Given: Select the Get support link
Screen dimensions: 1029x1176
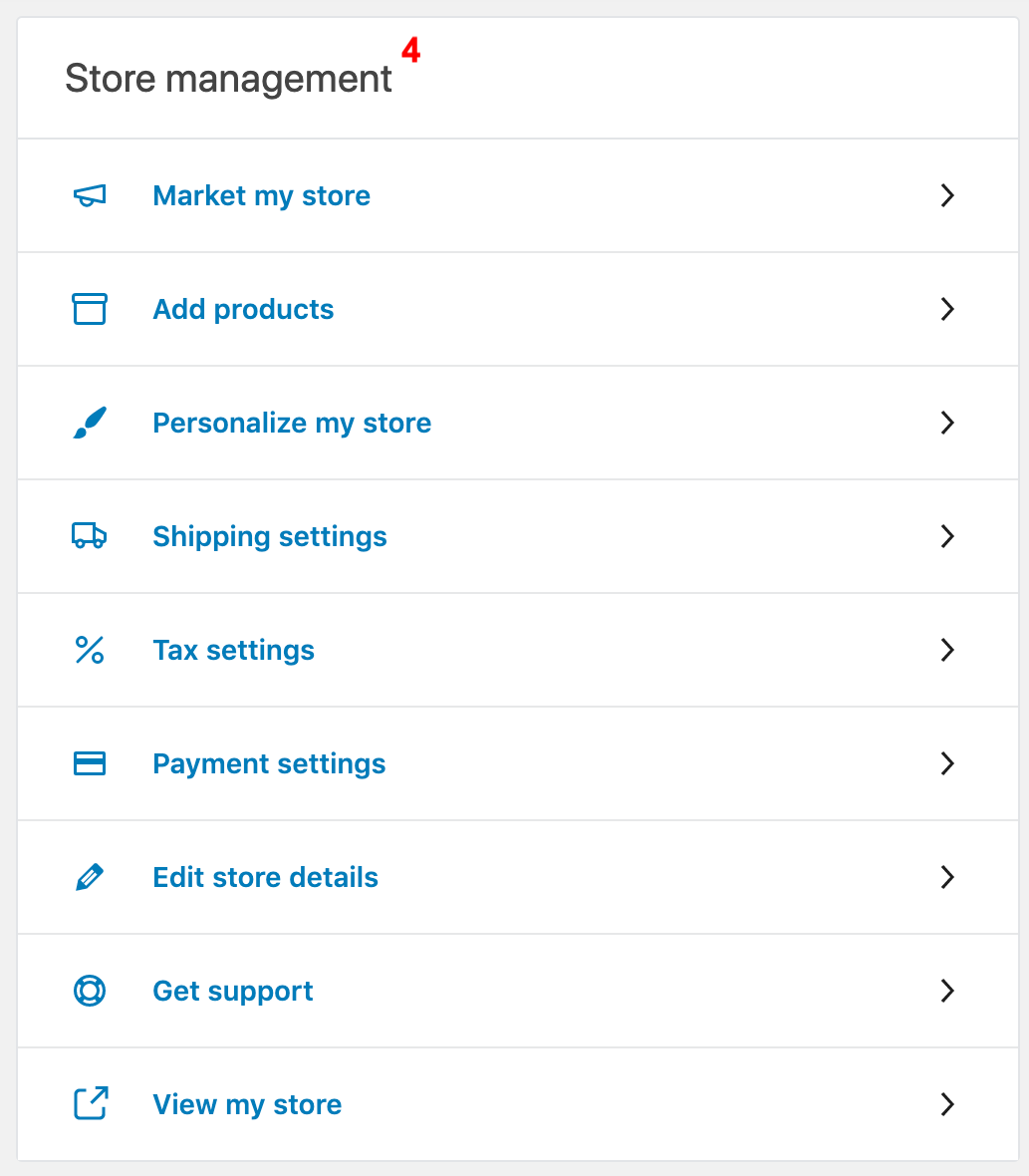Looking at the screenshot, I should point(232,991).
